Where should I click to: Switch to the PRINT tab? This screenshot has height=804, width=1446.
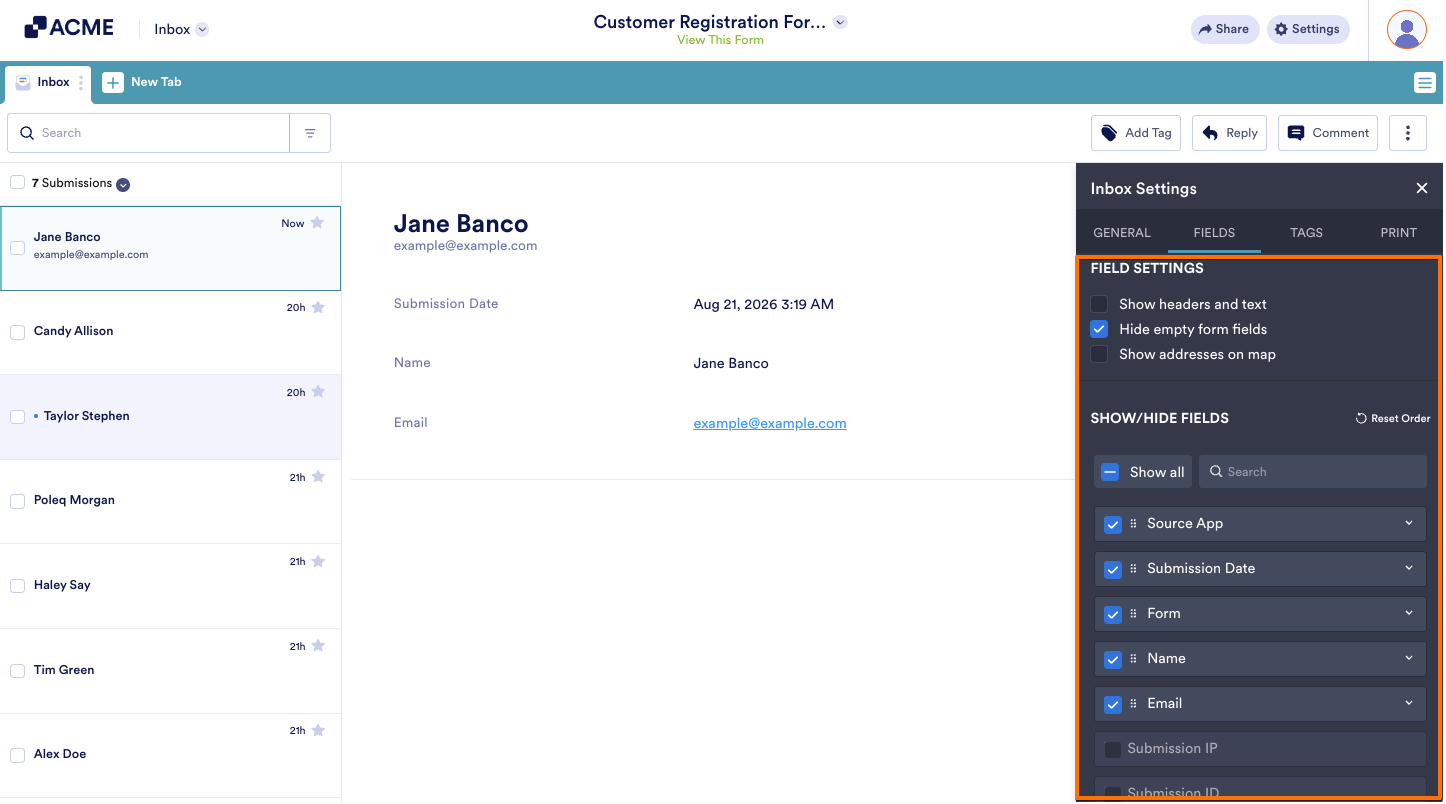coord(1398,232)
